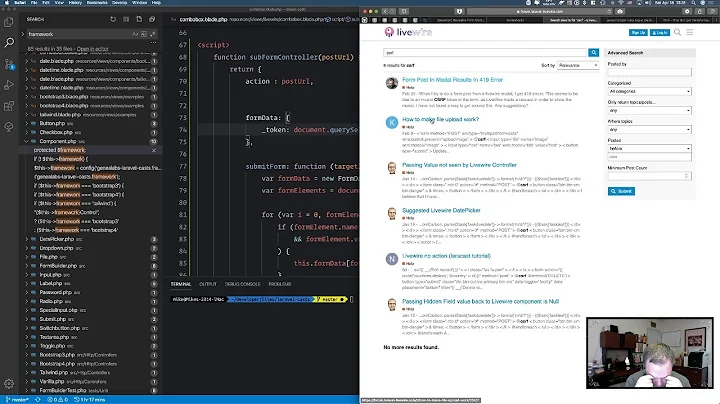Expand Dropdown.php search results

27,248
